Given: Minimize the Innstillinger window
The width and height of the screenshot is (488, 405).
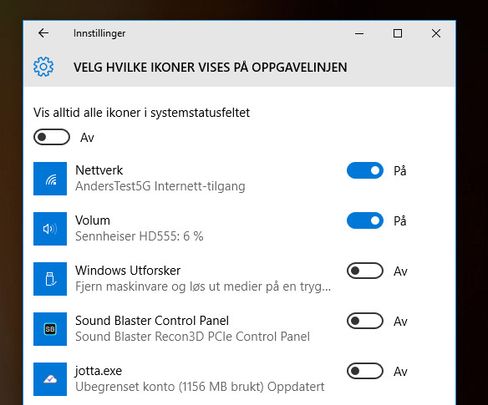Looking at the screenshot, I should (x=359, y=33).
